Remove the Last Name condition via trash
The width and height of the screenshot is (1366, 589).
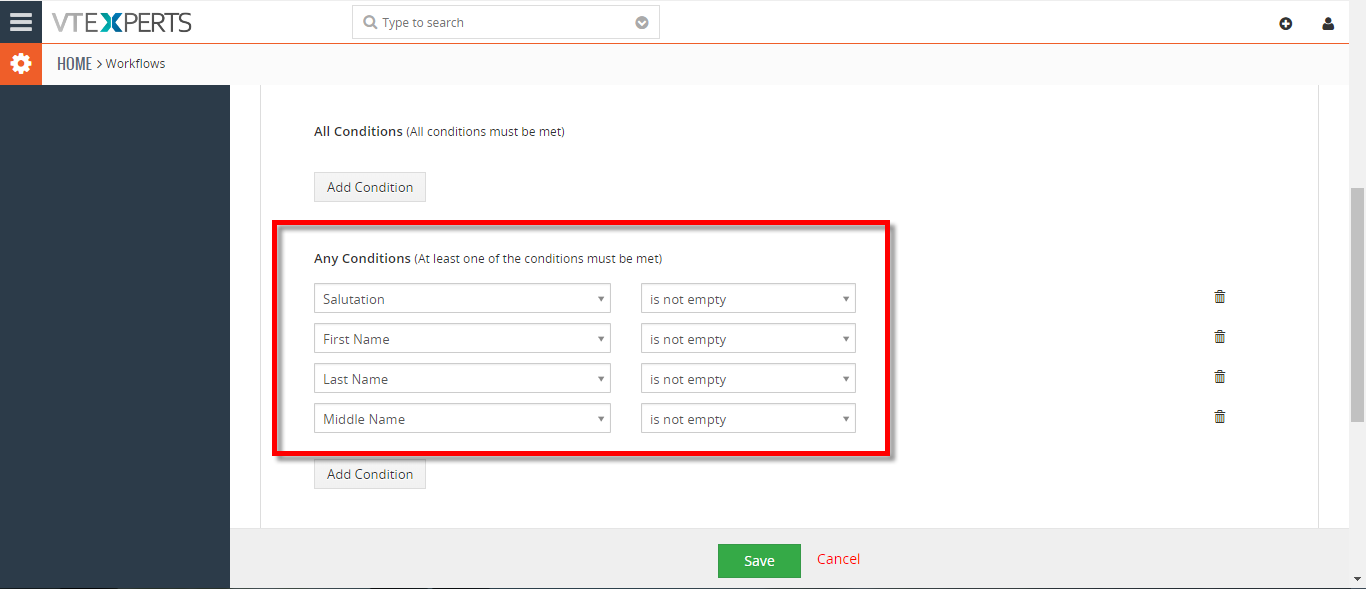(1220, 377)
